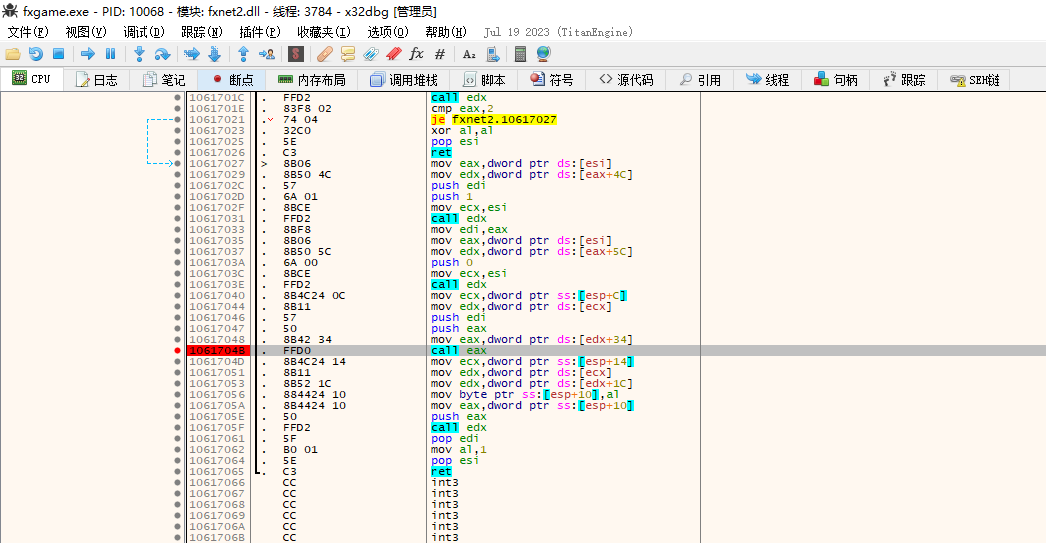Open the Bookmarks red icon
This screenshot has width=1046, height=543.
pos(394,54)
